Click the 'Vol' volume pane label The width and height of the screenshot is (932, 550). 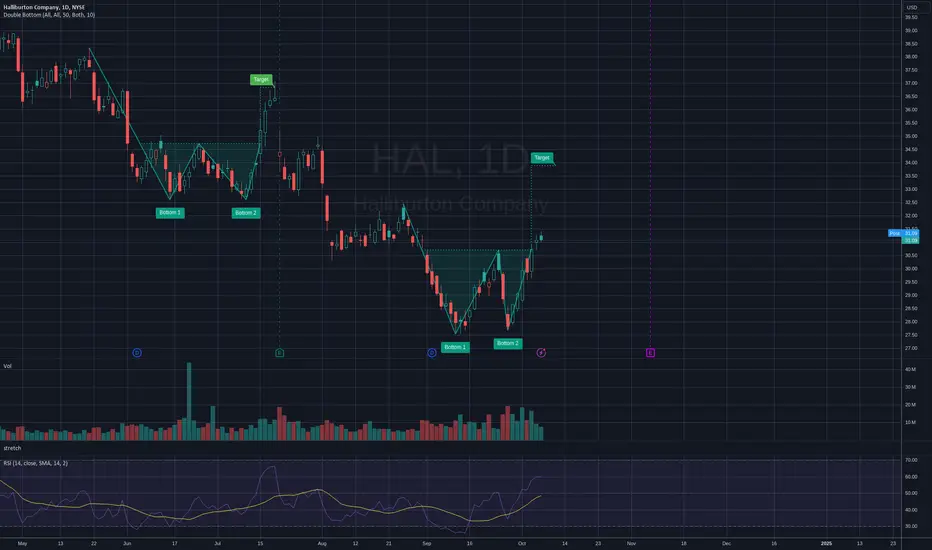[x=7, y=366]
